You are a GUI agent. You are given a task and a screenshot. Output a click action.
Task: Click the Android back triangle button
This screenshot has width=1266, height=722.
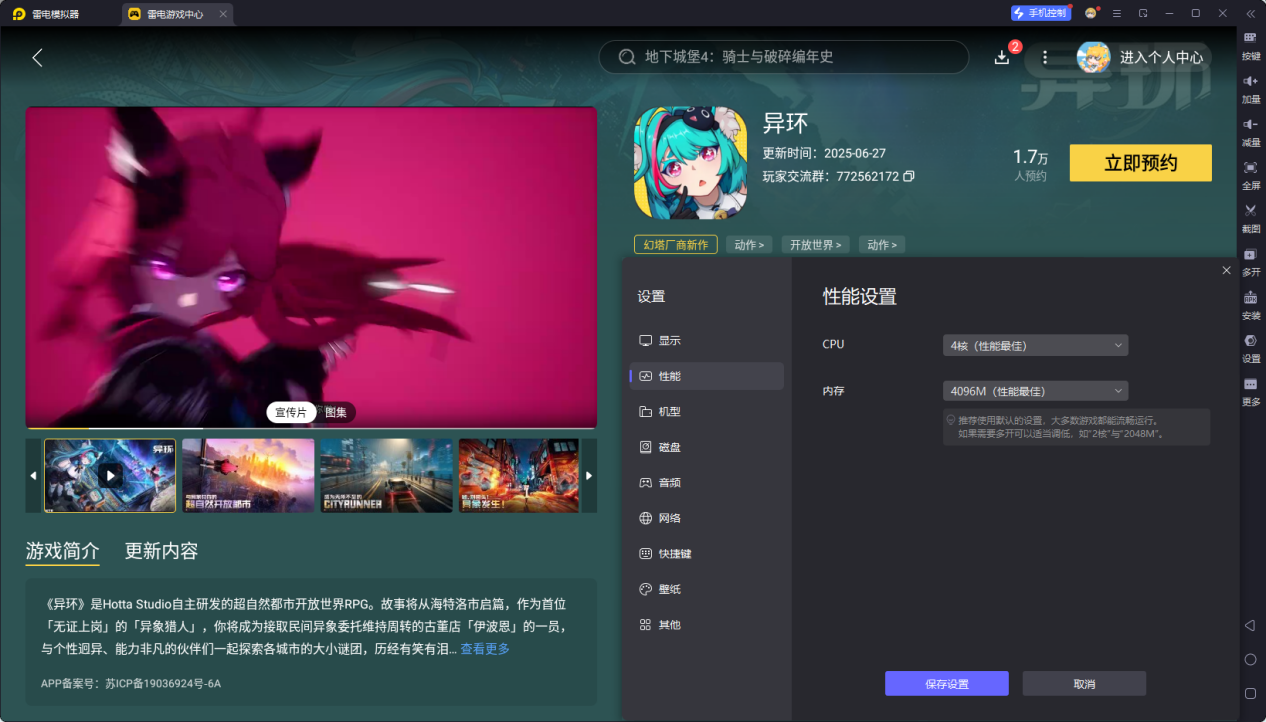click(1250, 625)
